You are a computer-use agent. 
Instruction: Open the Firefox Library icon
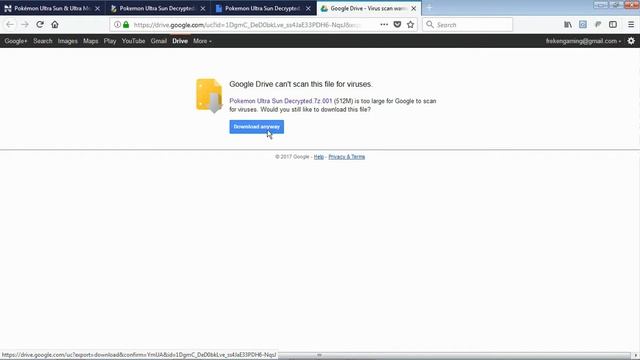click(568, 24)
